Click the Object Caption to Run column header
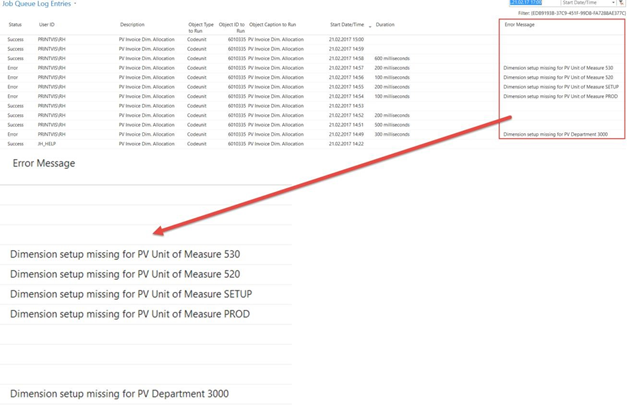The height and width of the screenshot is (414, 627). [272, 25]
